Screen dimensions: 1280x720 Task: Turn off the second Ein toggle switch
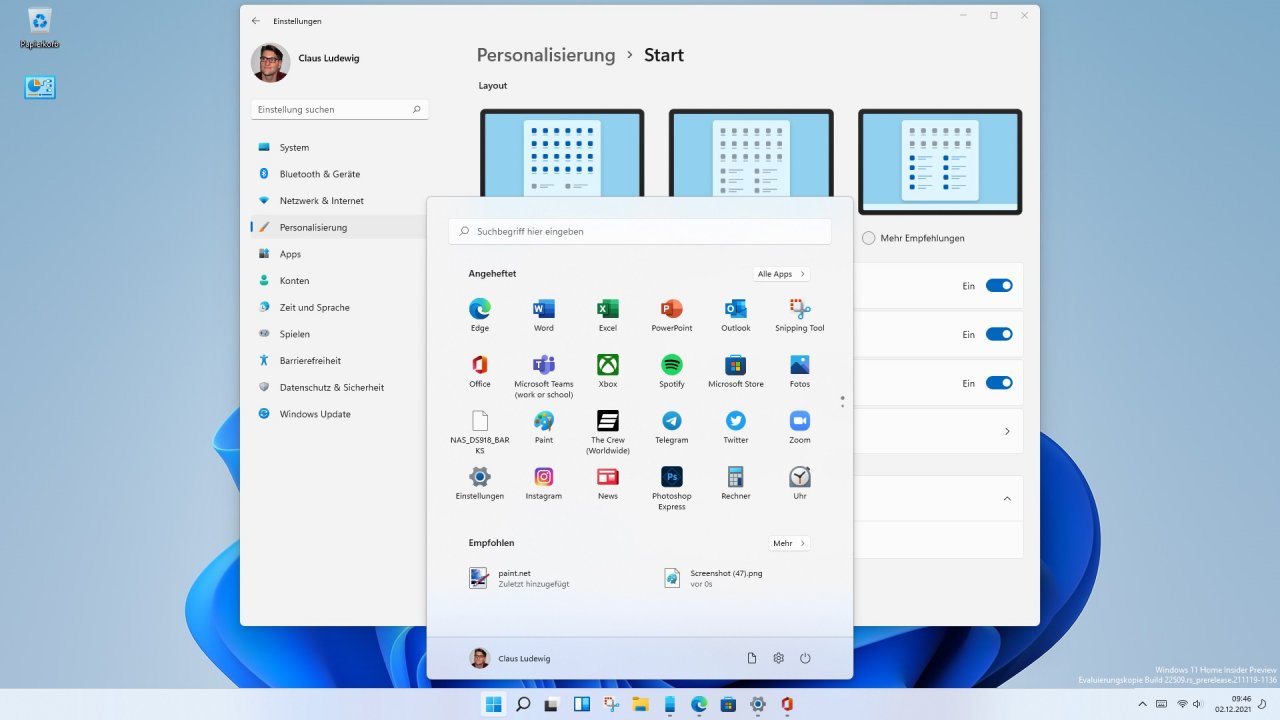[999, 334]
